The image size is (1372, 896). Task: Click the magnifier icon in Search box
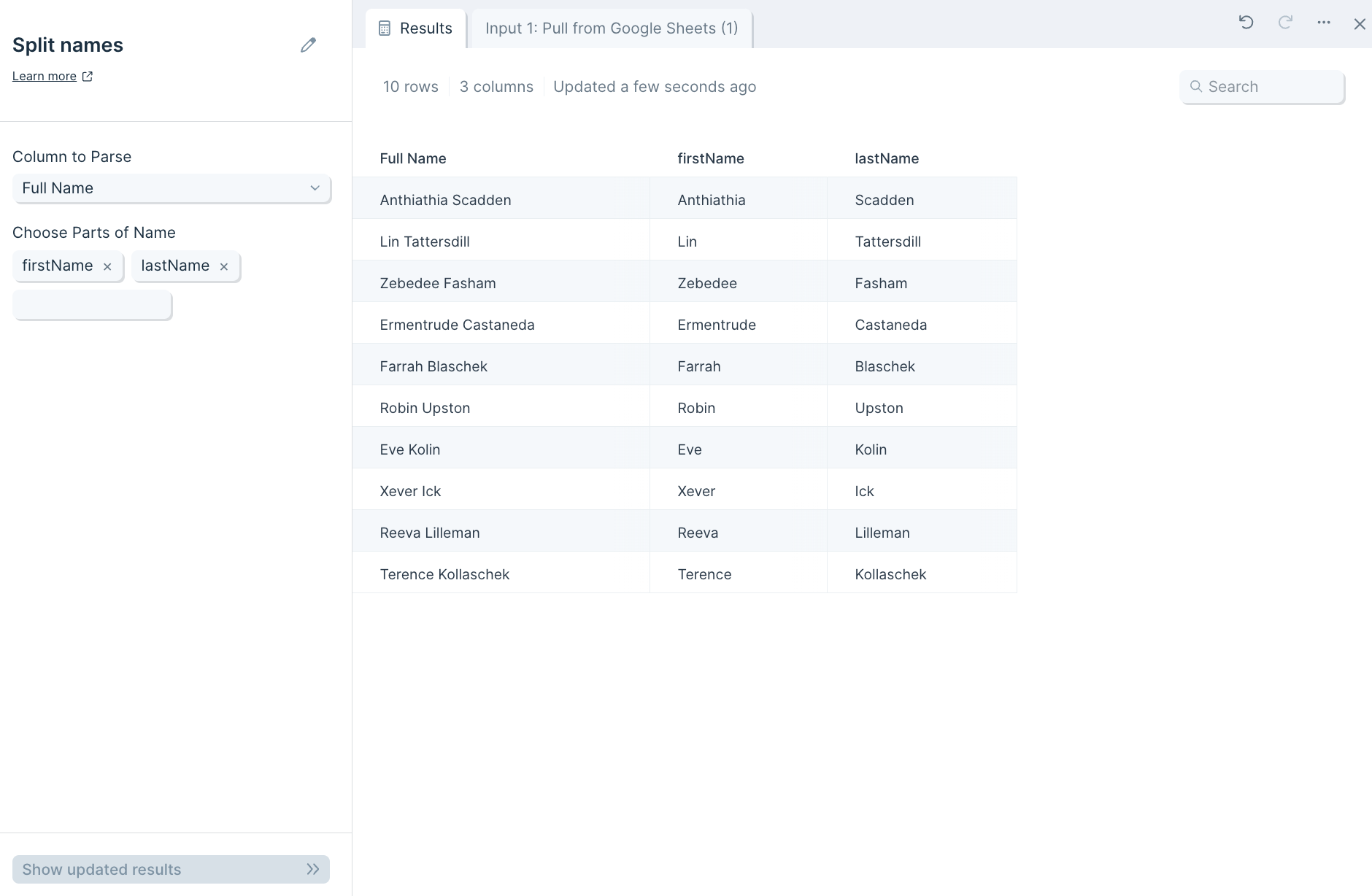pos(1196,87)
